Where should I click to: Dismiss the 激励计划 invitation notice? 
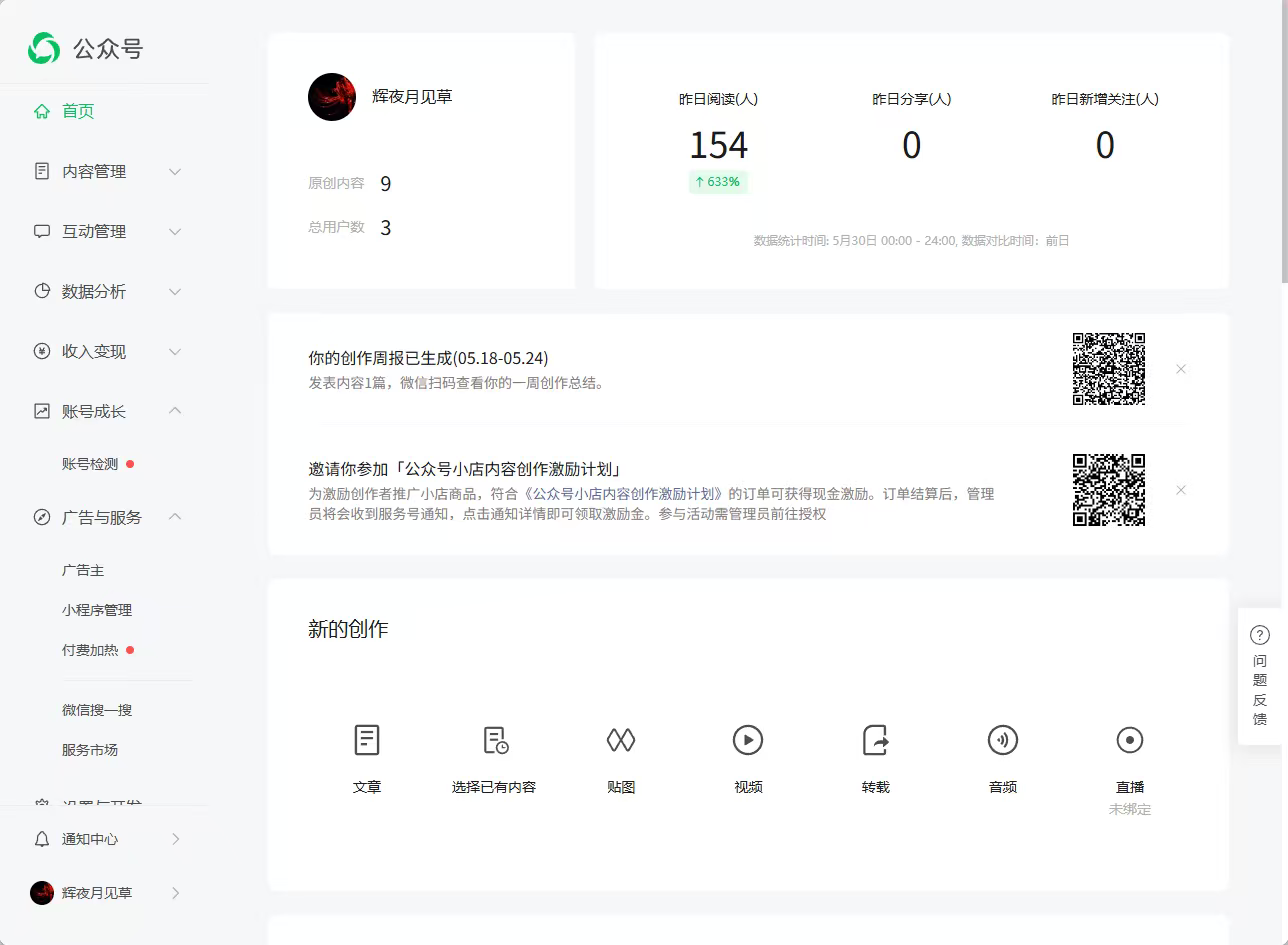click(1181, 490)
